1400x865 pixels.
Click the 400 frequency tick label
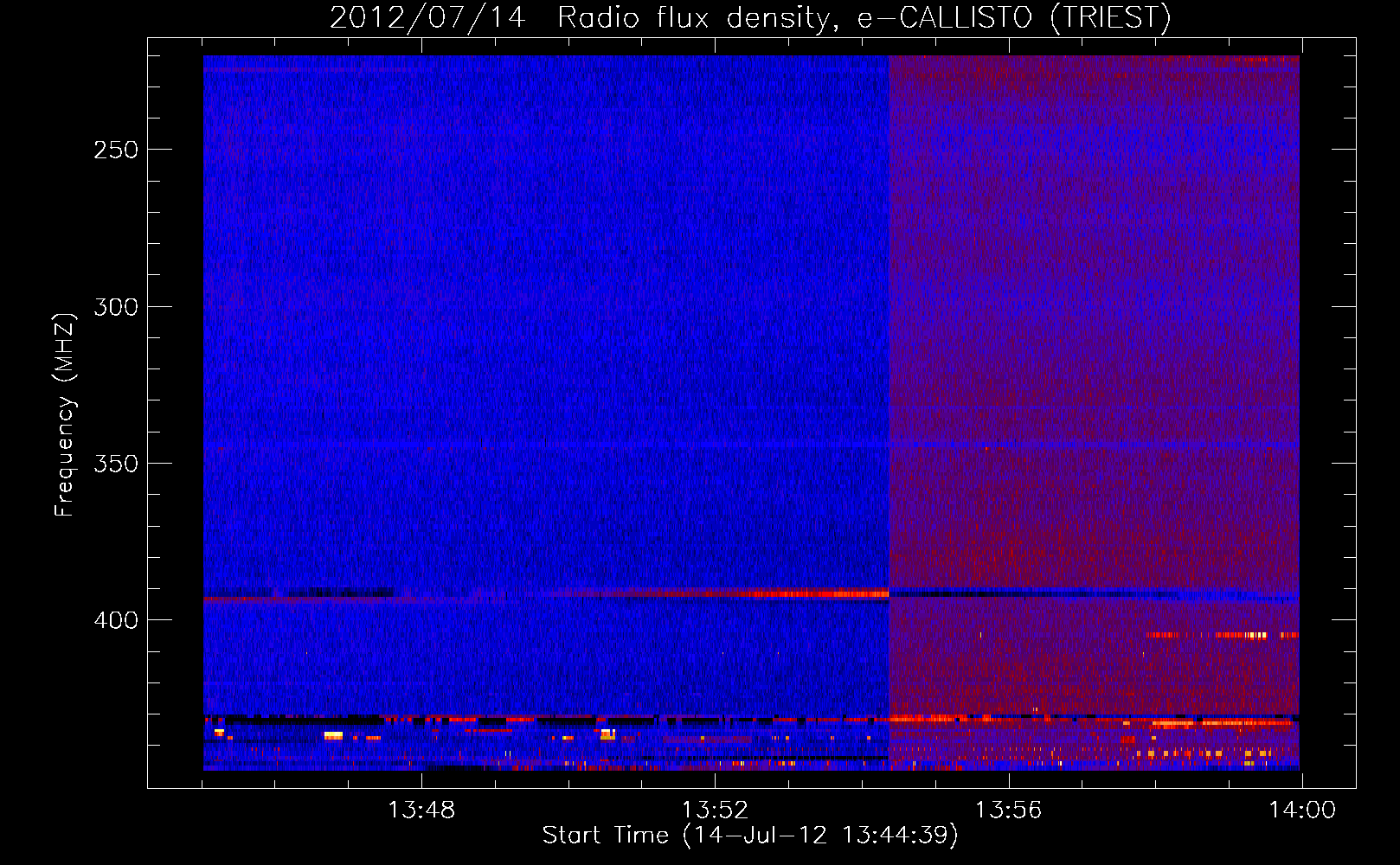pyautogui.click(x=116, y=620)
